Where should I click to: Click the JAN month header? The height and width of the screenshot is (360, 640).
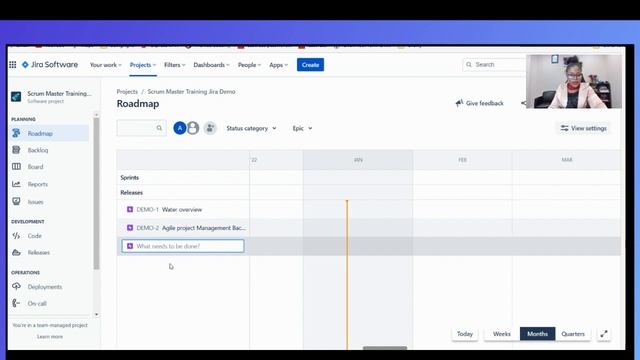358,160
